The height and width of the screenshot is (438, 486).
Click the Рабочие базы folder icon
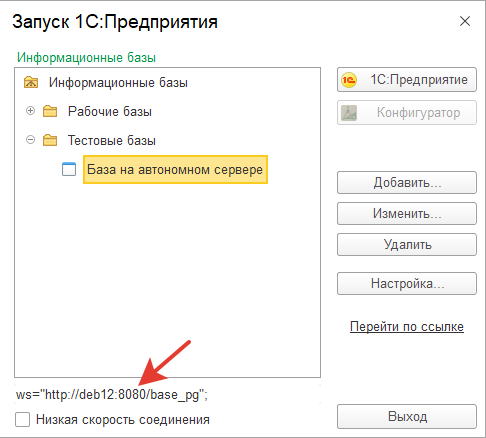50,111
